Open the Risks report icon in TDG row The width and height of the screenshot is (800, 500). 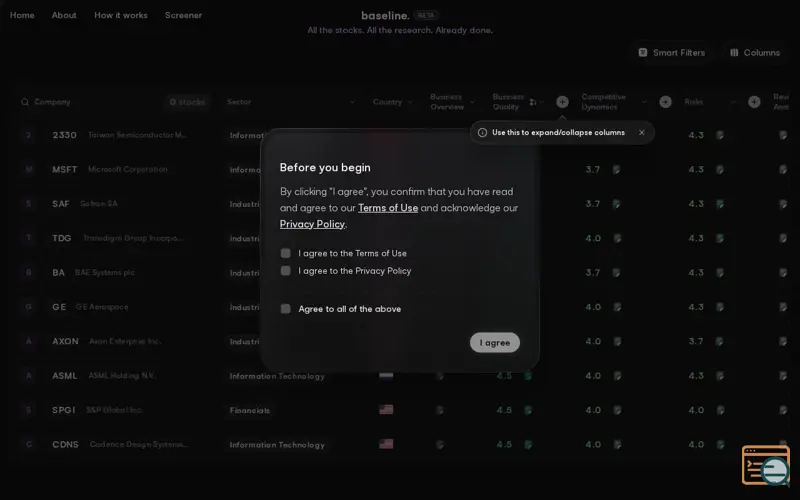tap(720, 238)
